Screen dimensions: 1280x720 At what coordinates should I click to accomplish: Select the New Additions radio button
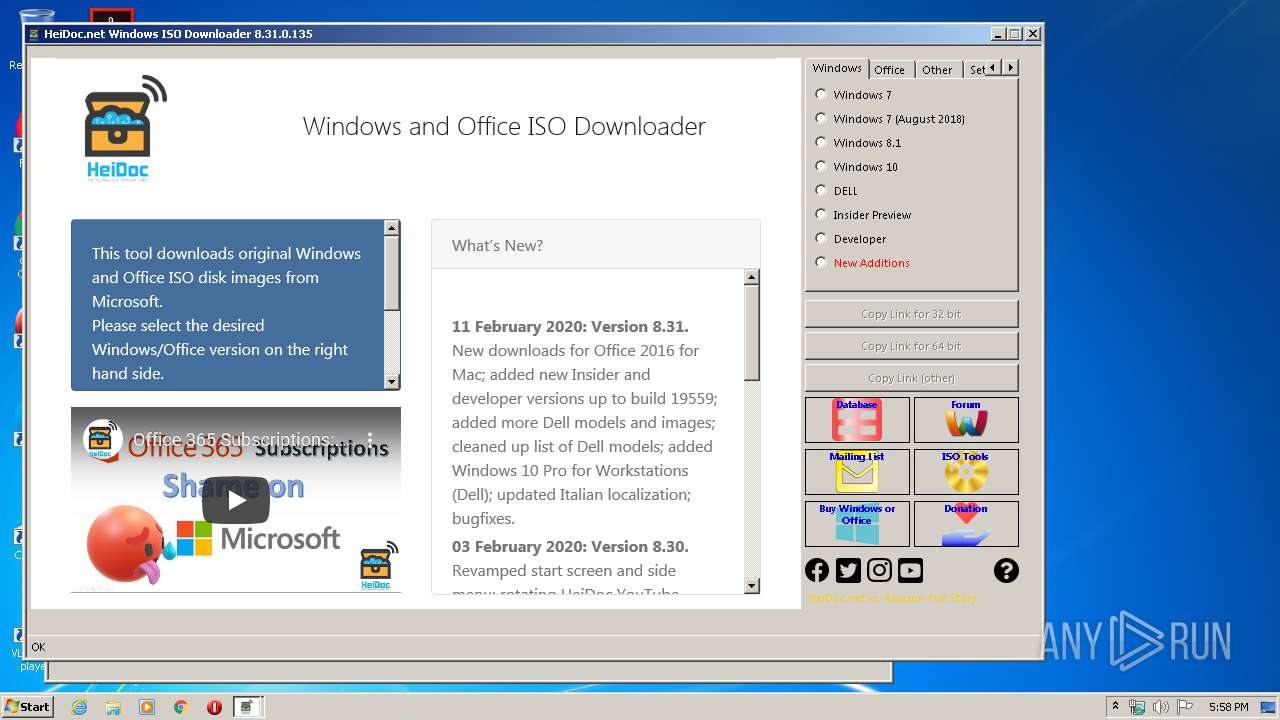(821, 262)
